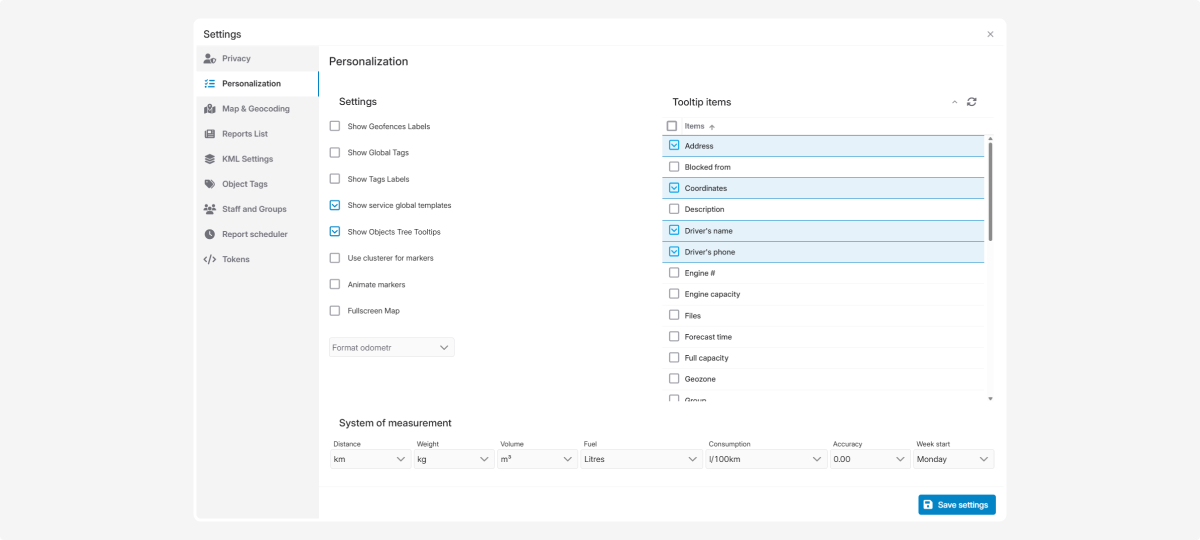Click the Save settings button

[956, 505]
